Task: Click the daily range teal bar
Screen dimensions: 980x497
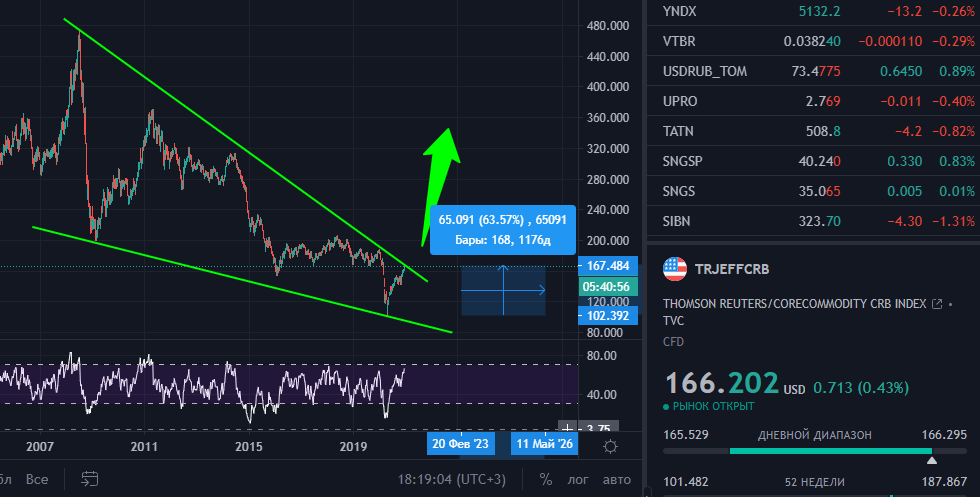Action: [831, 451]
